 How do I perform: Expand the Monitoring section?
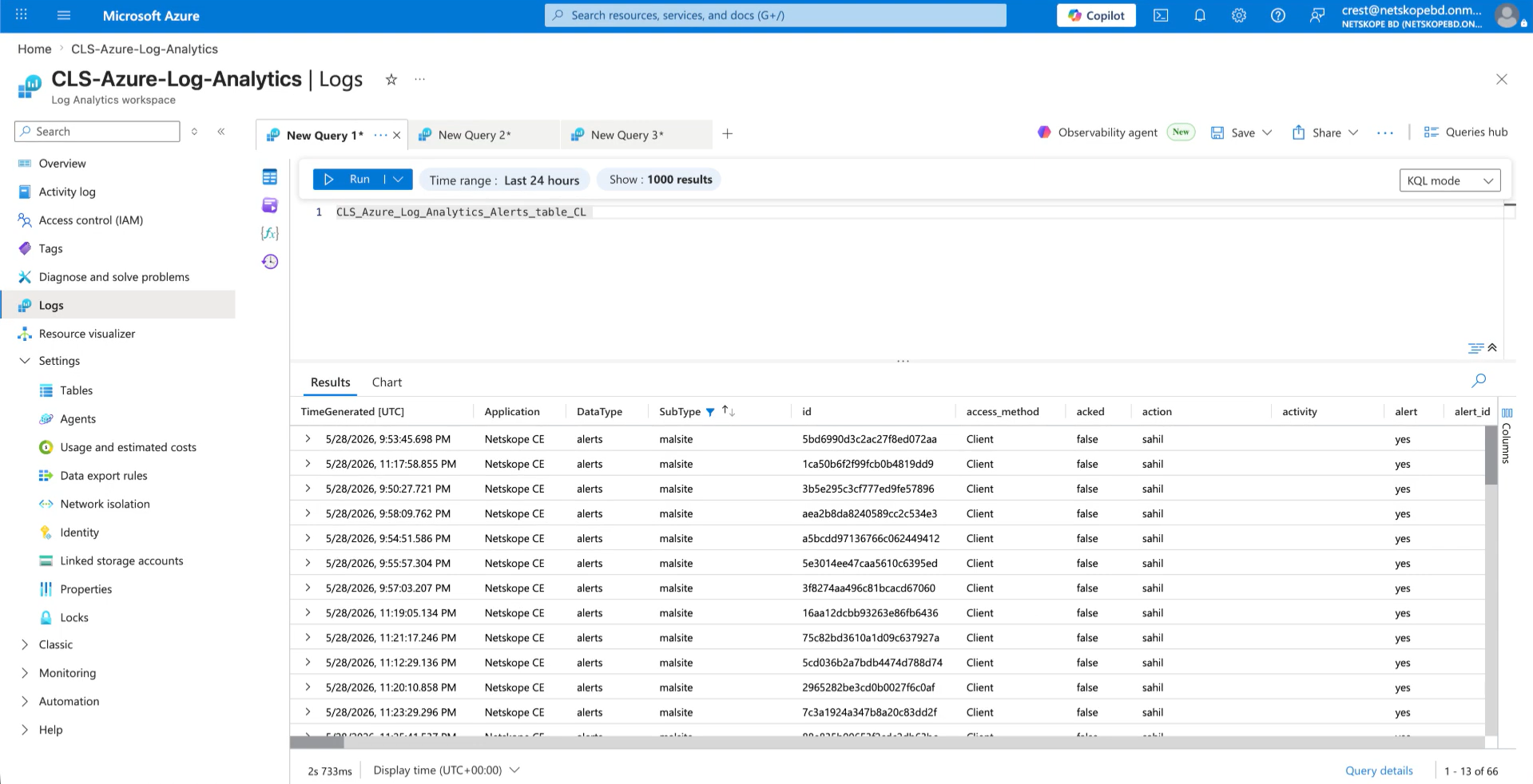(25, 673)
